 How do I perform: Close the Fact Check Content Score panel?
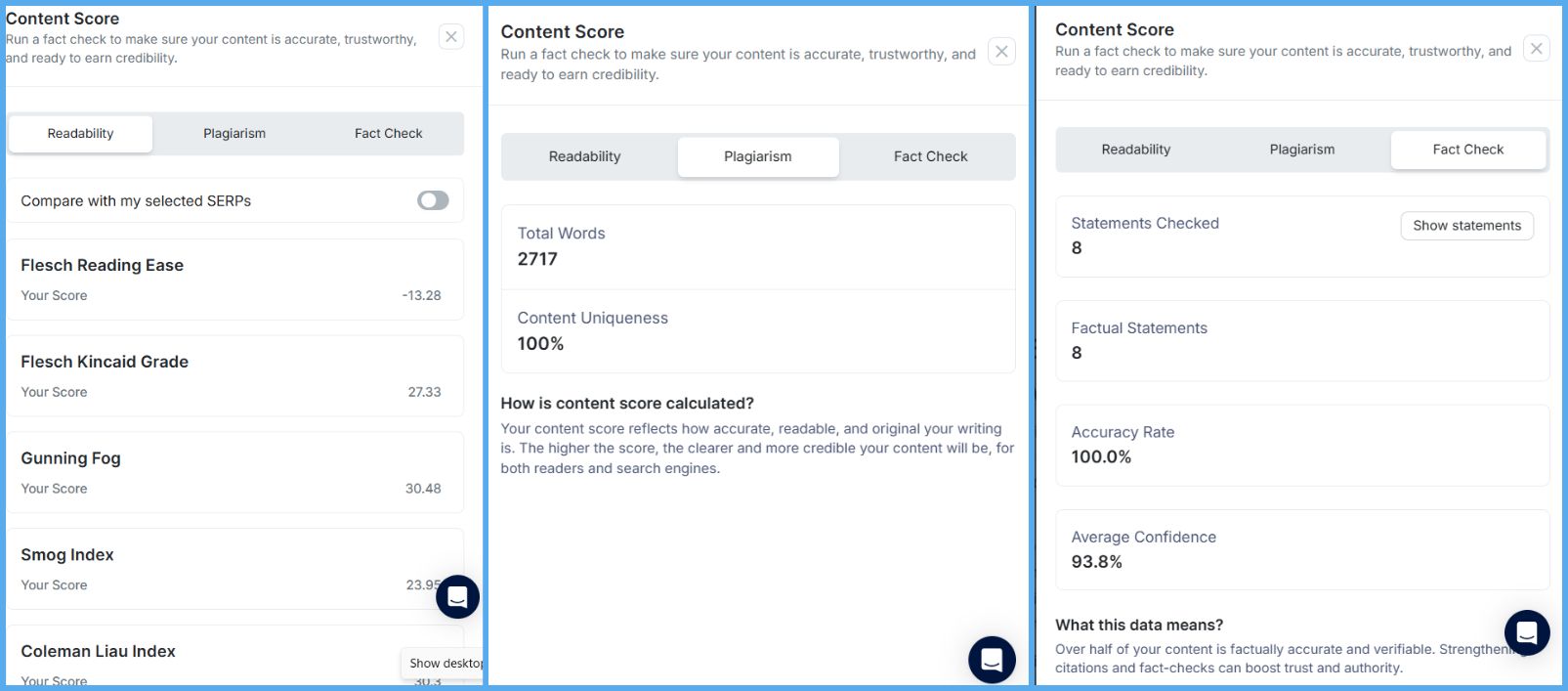1535,47
